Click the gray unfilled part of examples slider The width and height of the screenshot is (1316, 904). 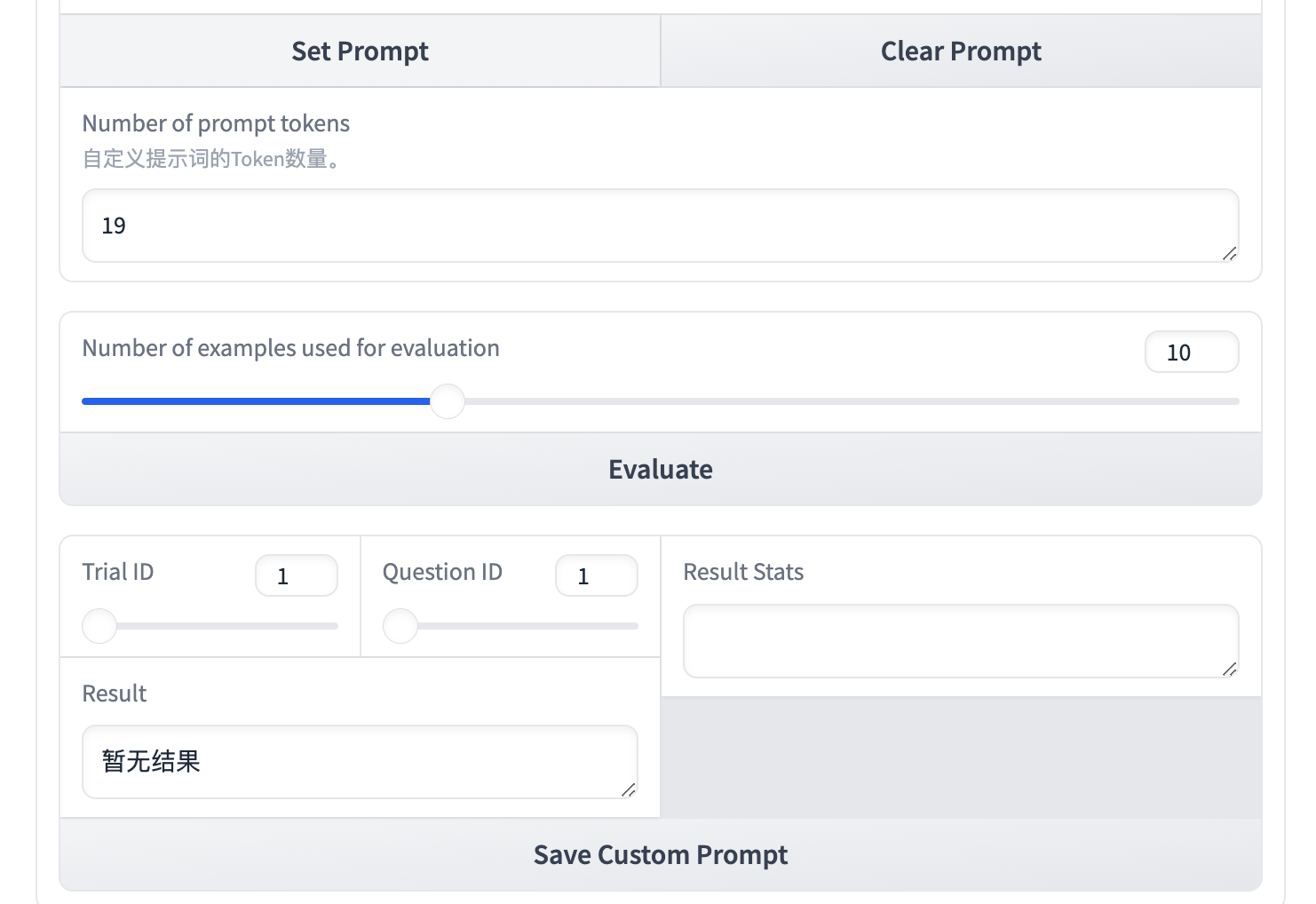click(x=844, y=401)
